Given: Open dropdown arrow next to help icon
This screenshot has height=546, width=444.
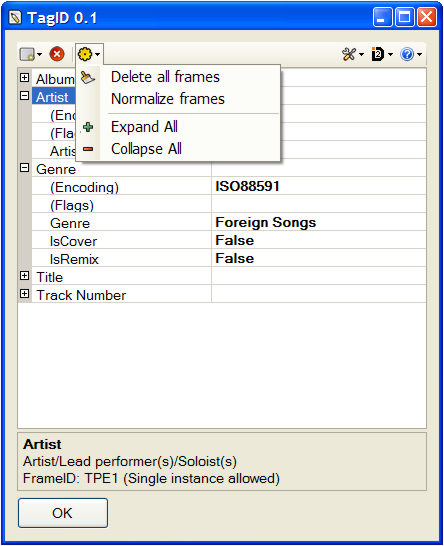Looking at the screenshot, I should pos(420,54).
